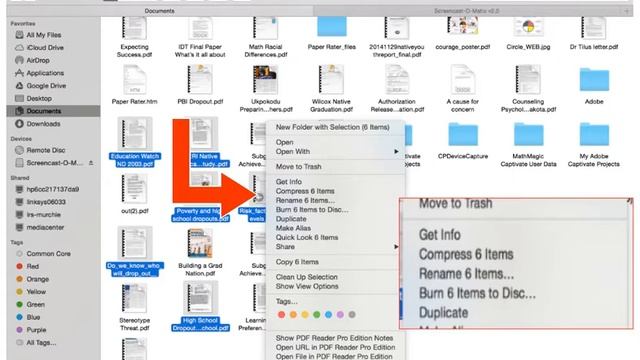Select Wilcox Native Graduation.pdf file
640x360 pixels.
click(x=331, y=80)
